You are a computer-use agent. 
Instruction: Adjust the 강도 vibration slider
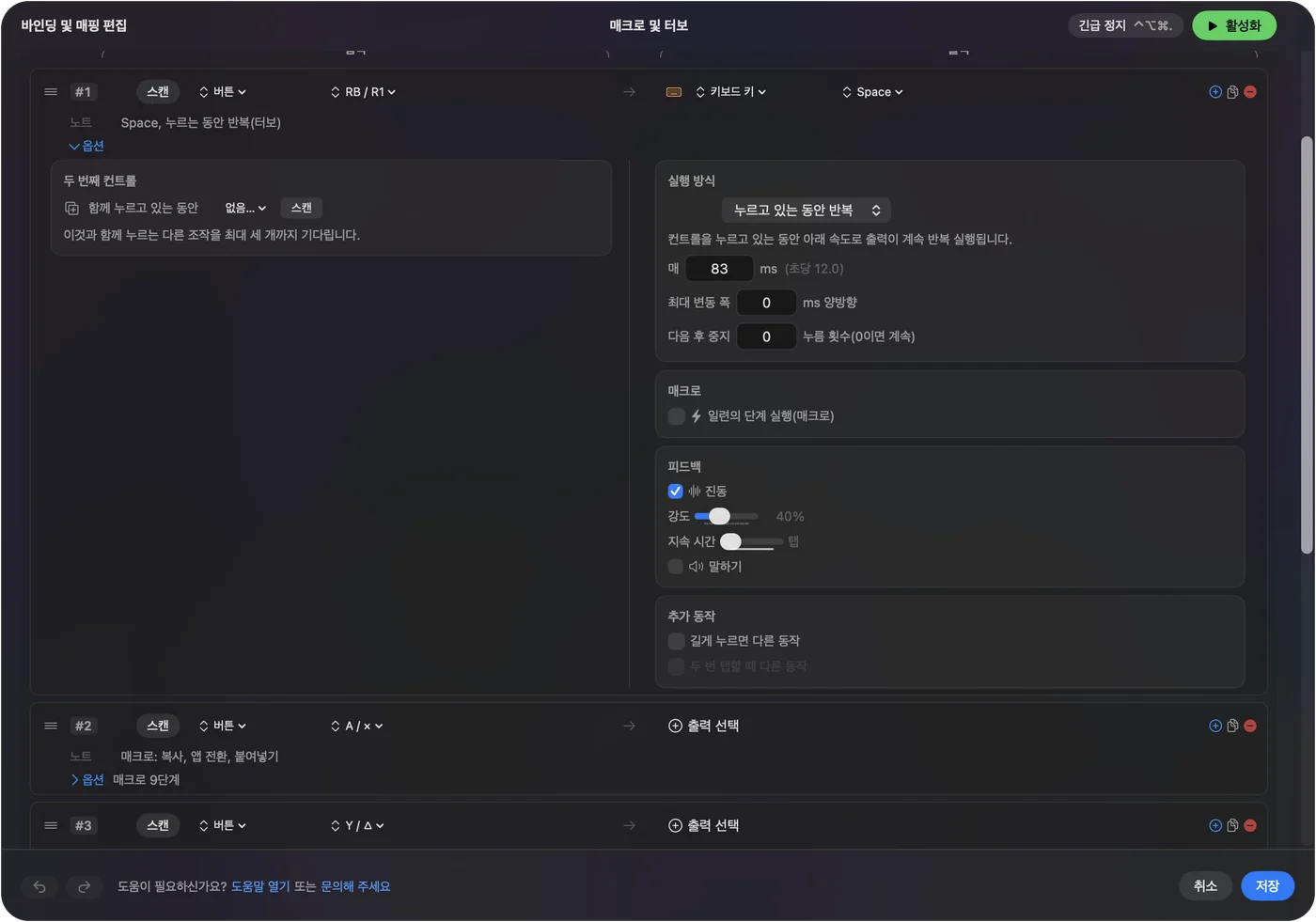click(x=726, y=517)
